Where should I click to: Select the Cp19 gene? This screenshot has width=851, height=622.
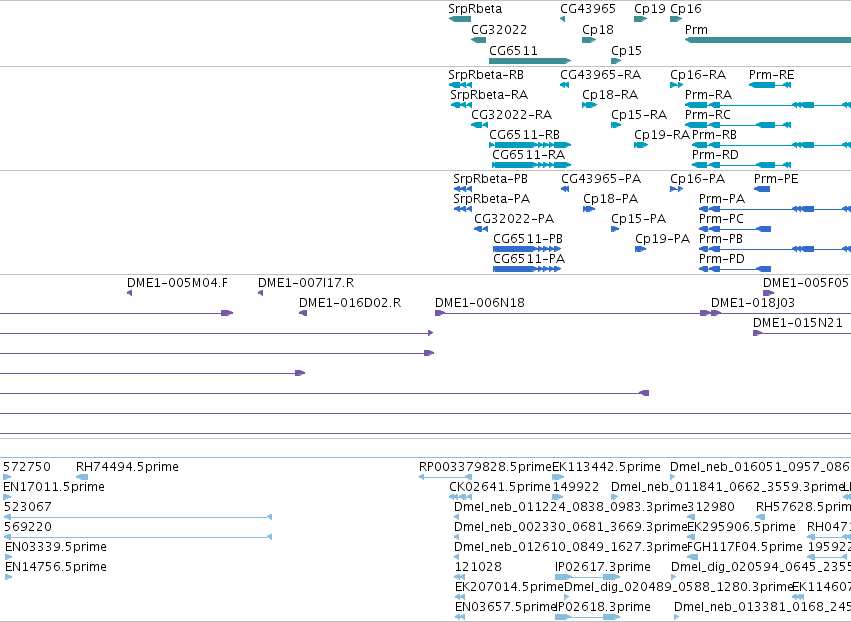(x=640, y=19)
